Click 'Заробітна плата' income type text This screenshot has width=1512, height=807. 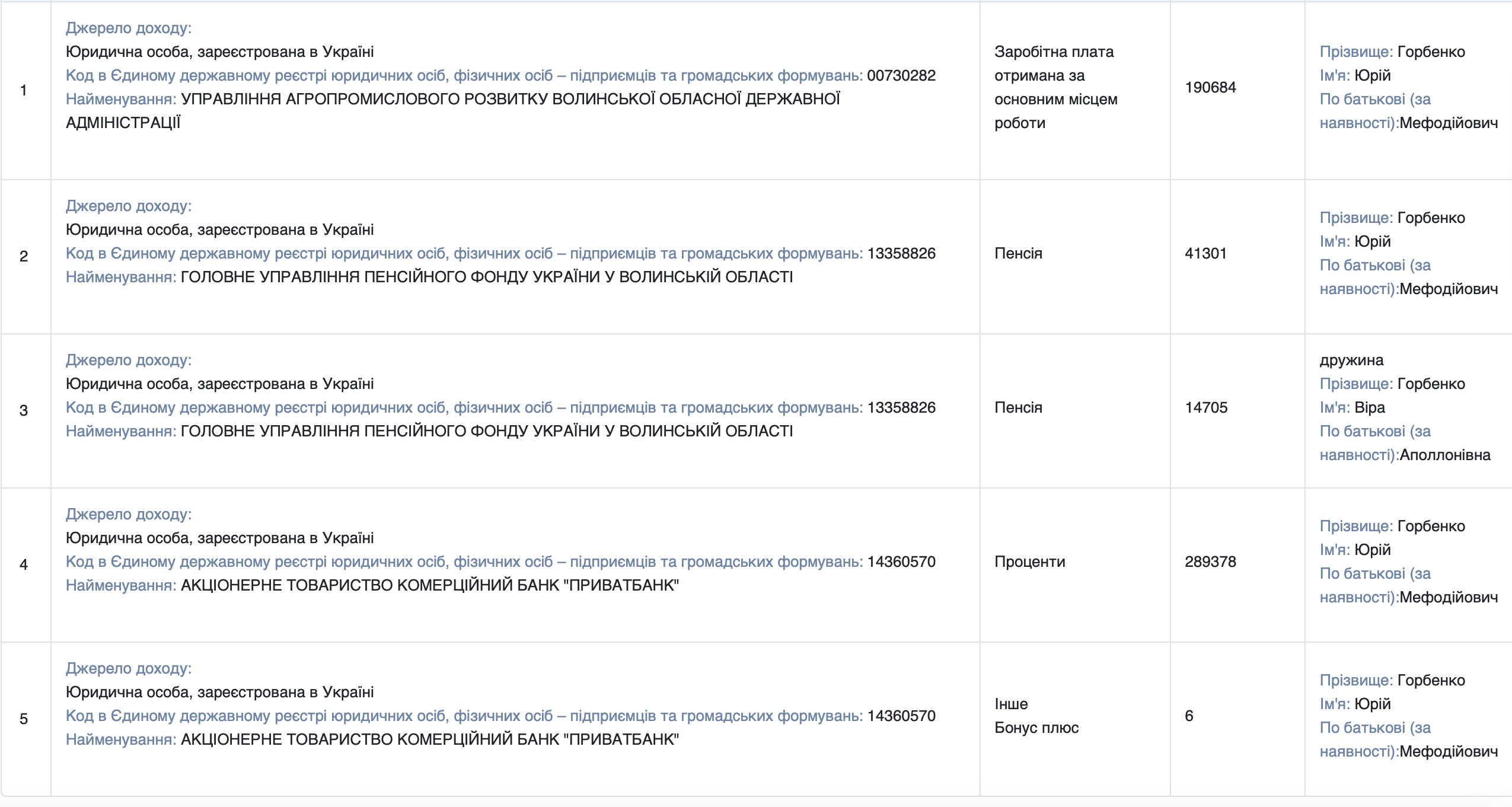(1054, 52)
